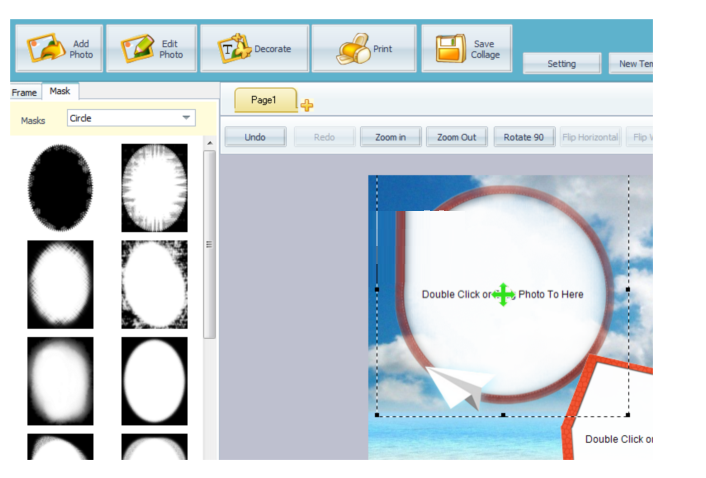Click the green move handle on photo placeholder

[x=503, y=295]
